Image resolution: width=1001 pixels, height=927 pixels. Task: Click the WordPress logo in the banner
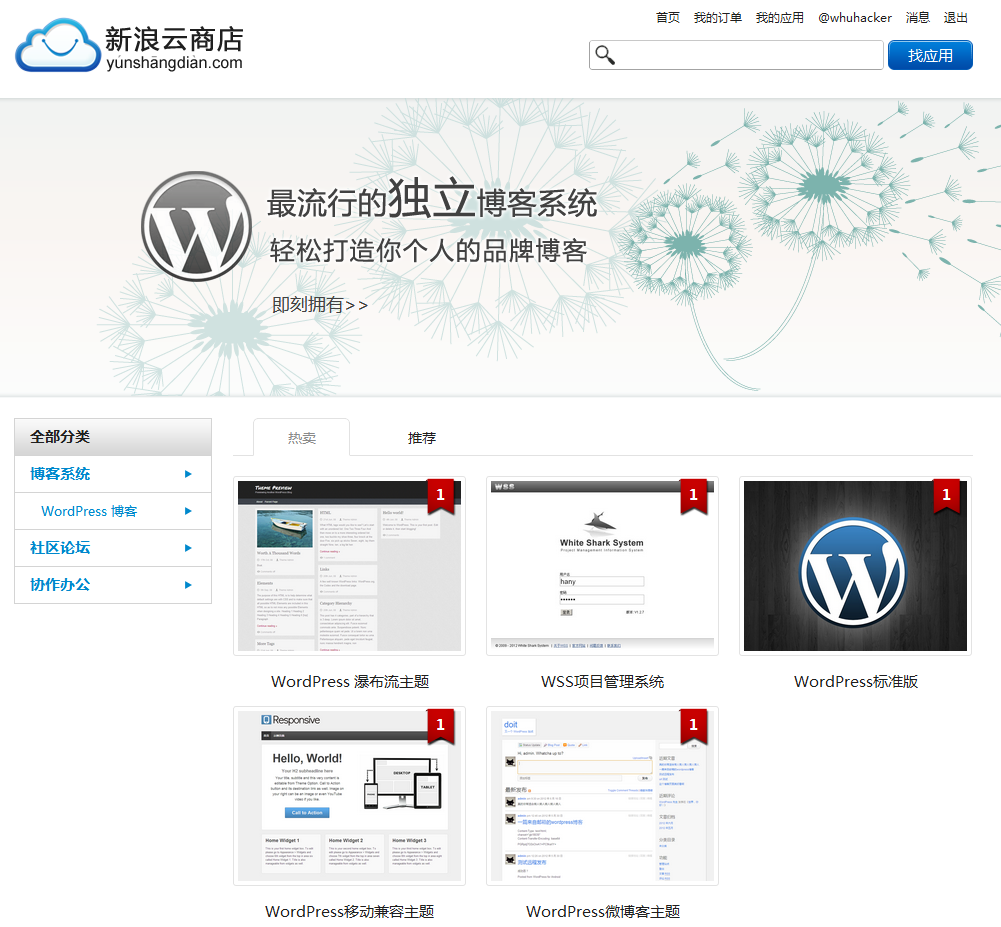[x=197, y=226]
